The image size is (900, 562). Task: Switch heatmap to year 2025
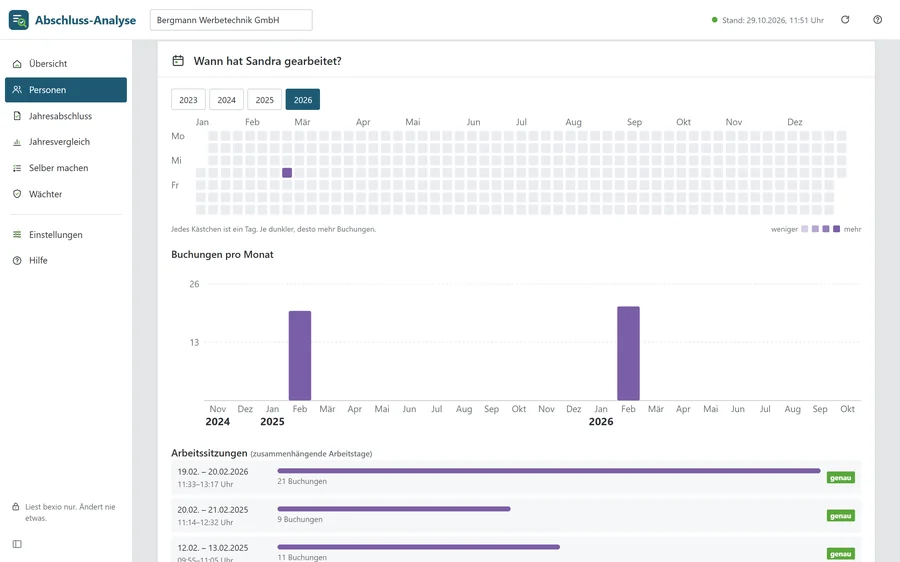click(x=265, y=99)
